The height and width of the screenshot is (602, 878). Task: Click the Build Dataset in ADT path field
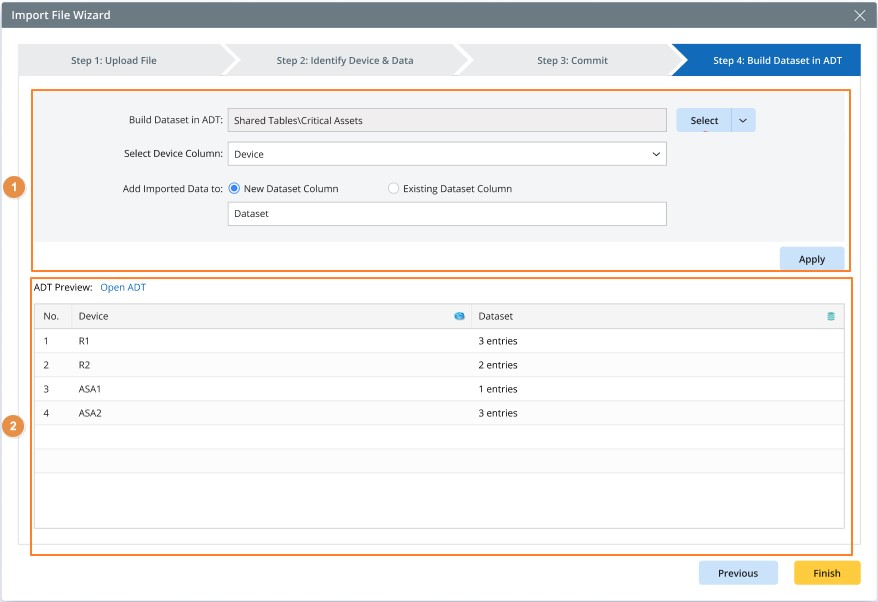(447, 120)
